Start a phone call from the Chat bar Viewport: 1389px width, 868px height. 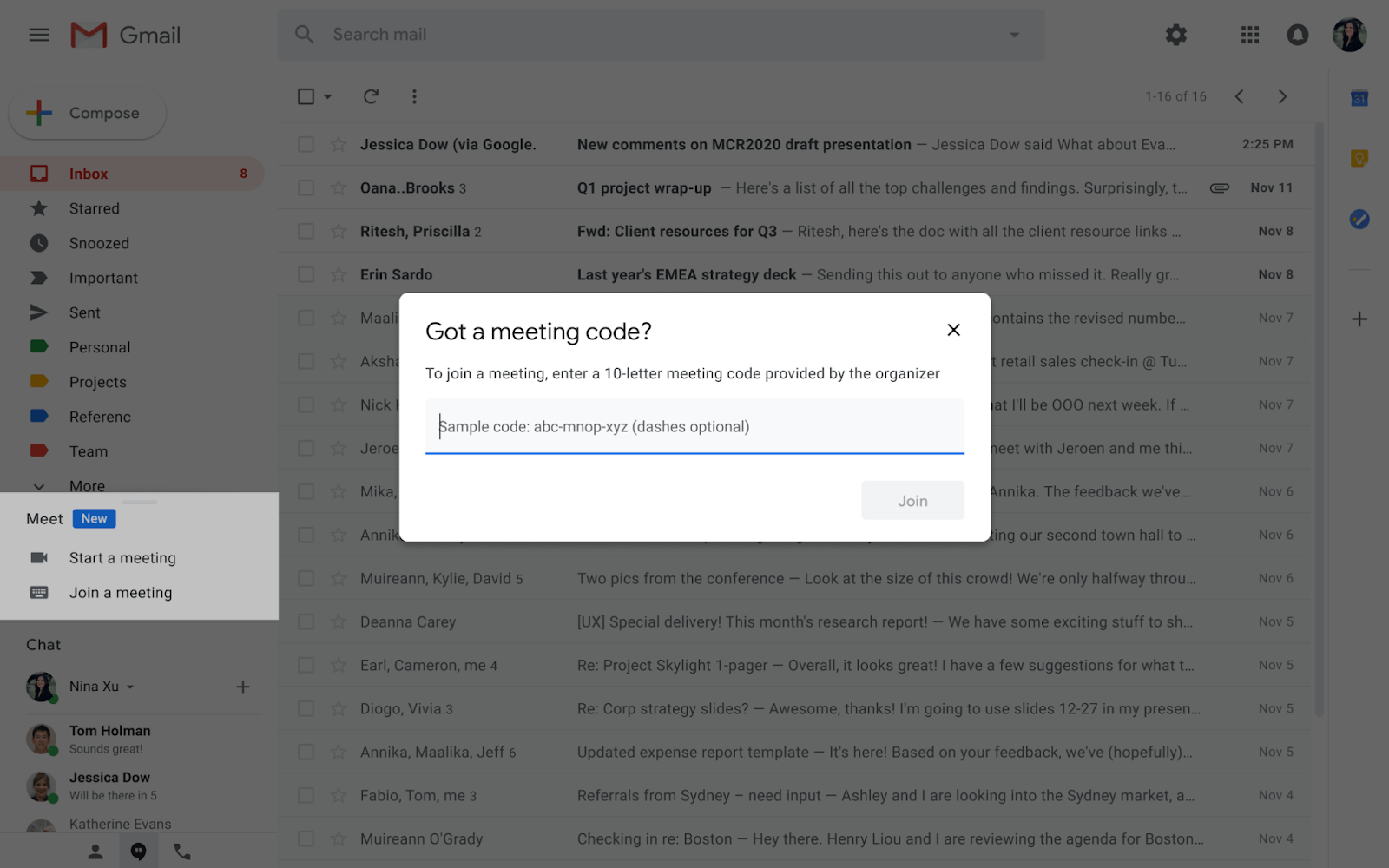click(181, 852)
